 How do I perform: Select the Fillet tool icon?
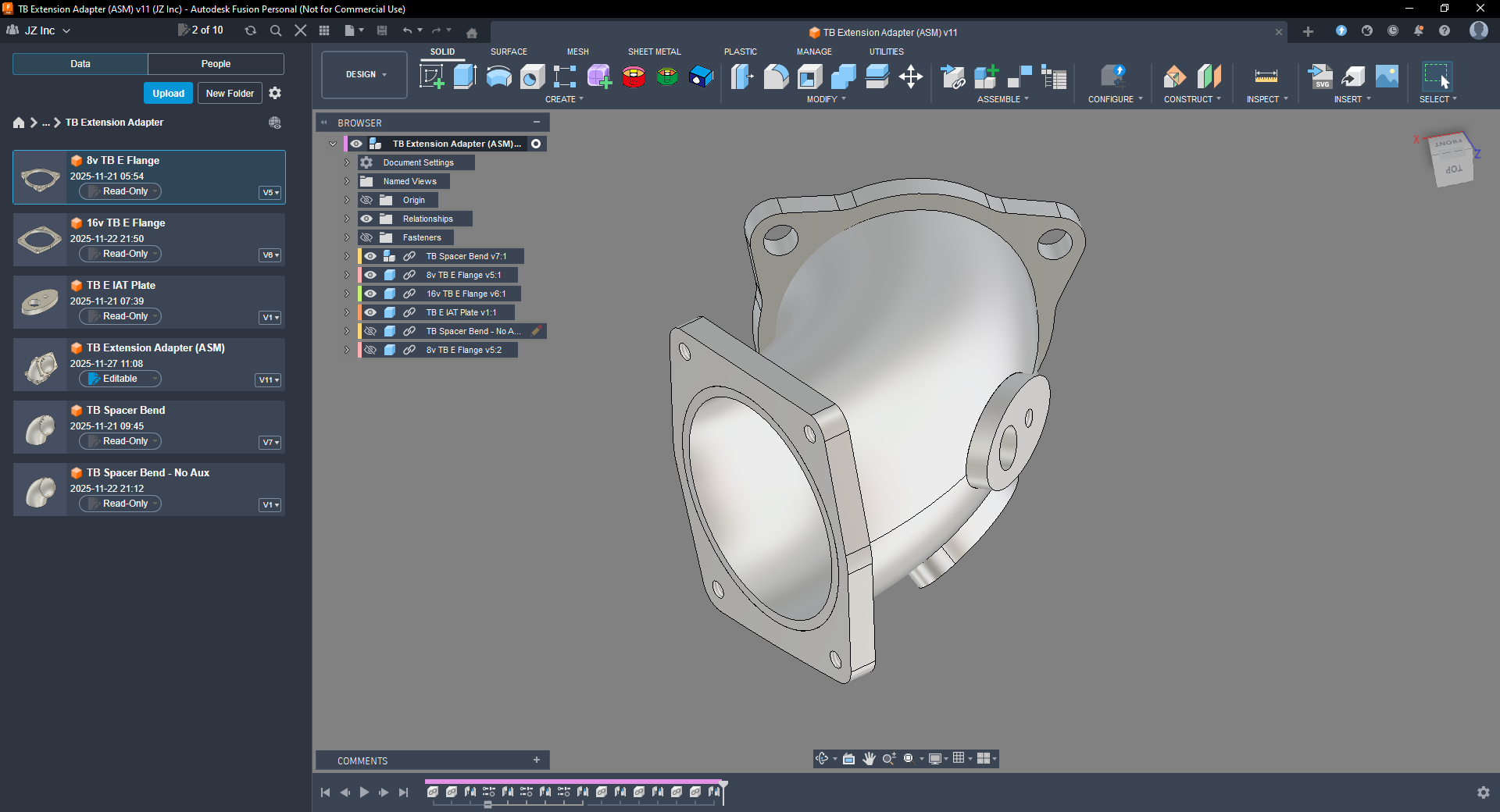click(776, 77)
